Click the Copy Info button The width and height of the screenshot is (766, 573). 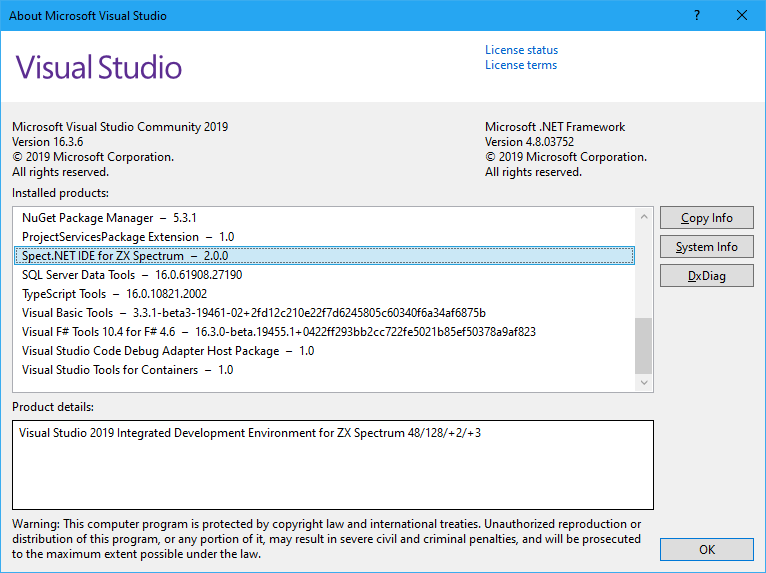[x=706, y=217]
